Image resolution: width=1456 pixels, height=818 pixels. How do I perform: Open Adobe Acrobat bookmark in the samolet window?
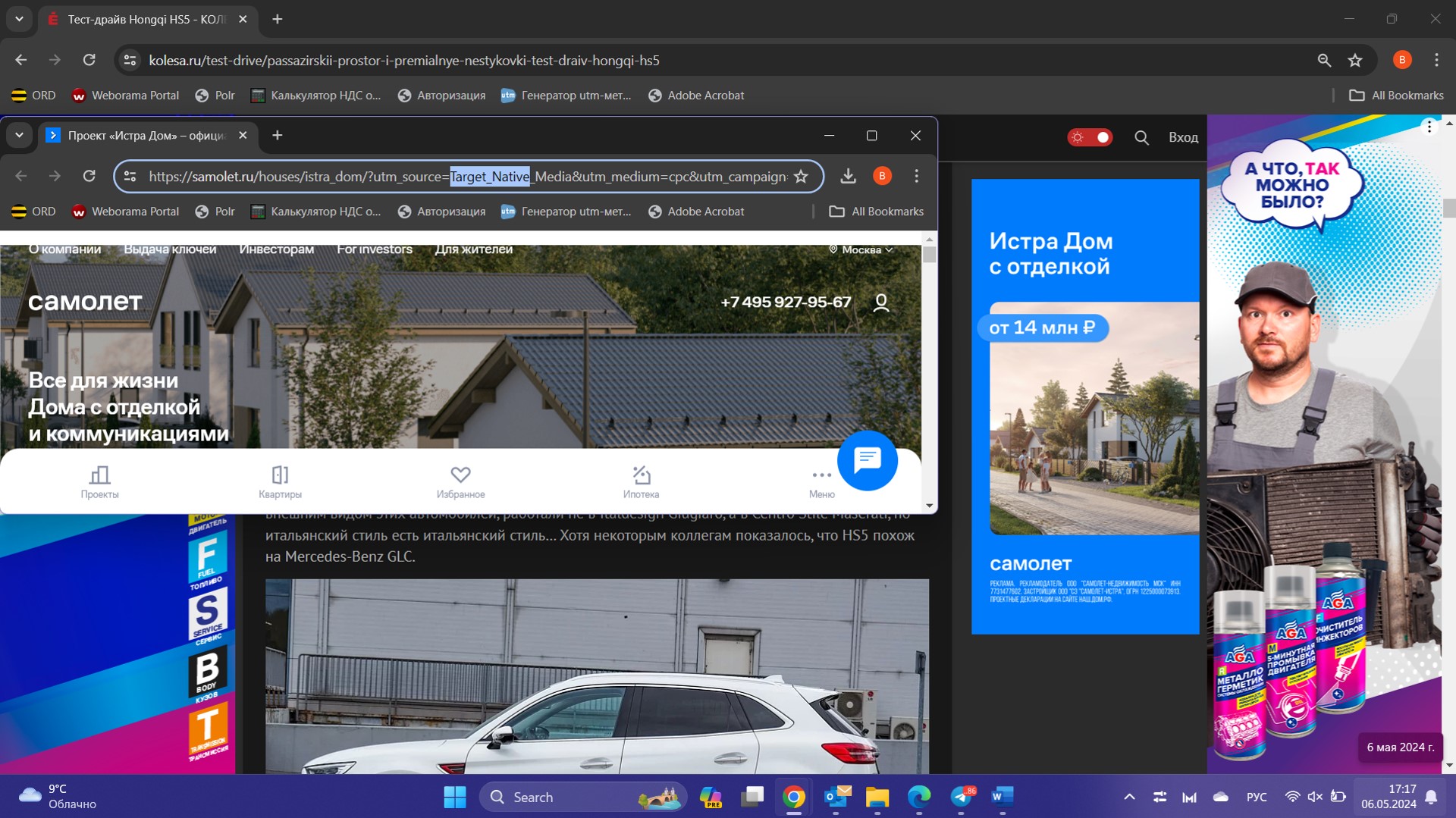(x=696, y=212)
